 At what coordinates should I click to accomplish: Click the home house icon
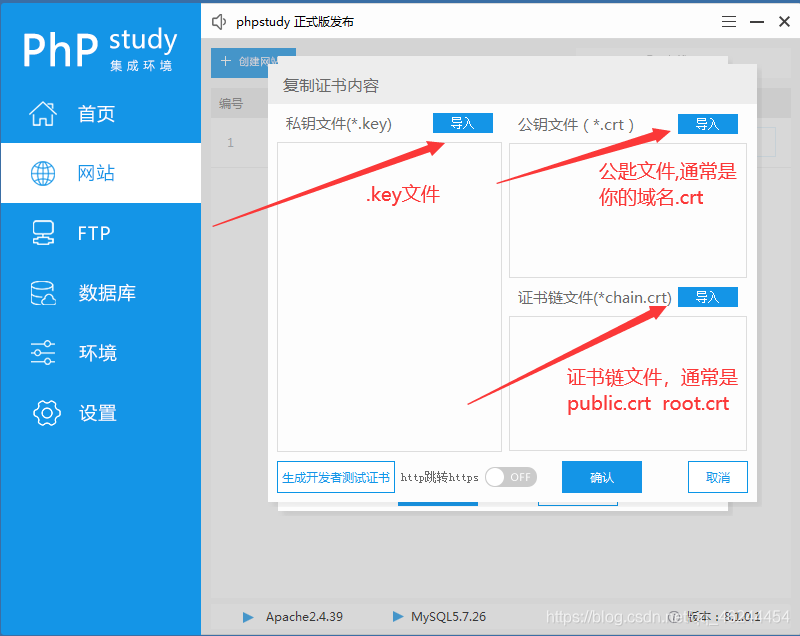point(43,113)
